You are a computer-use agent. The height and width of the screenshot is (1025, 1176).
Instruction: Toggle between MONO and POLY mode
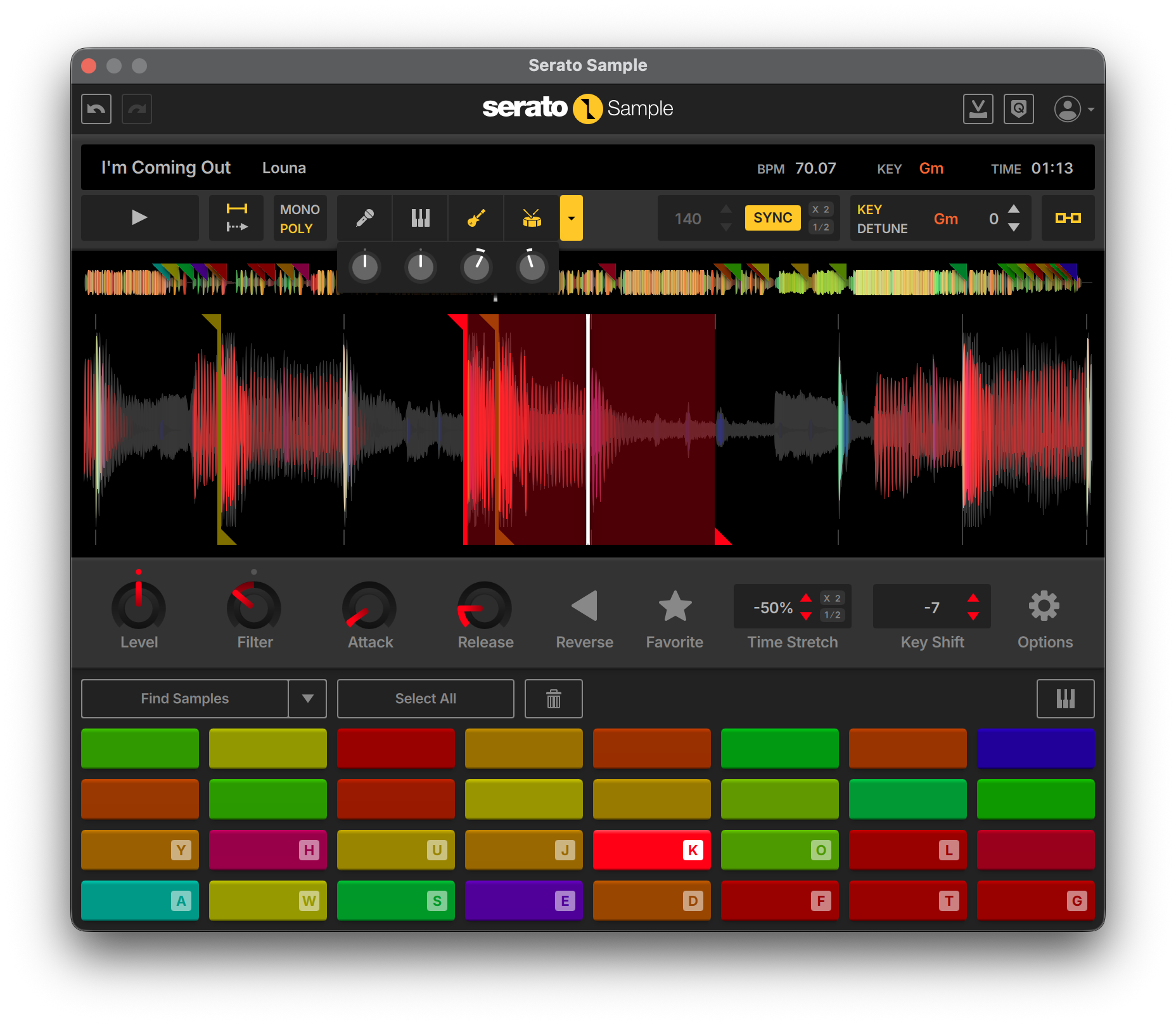pos(299,218)
